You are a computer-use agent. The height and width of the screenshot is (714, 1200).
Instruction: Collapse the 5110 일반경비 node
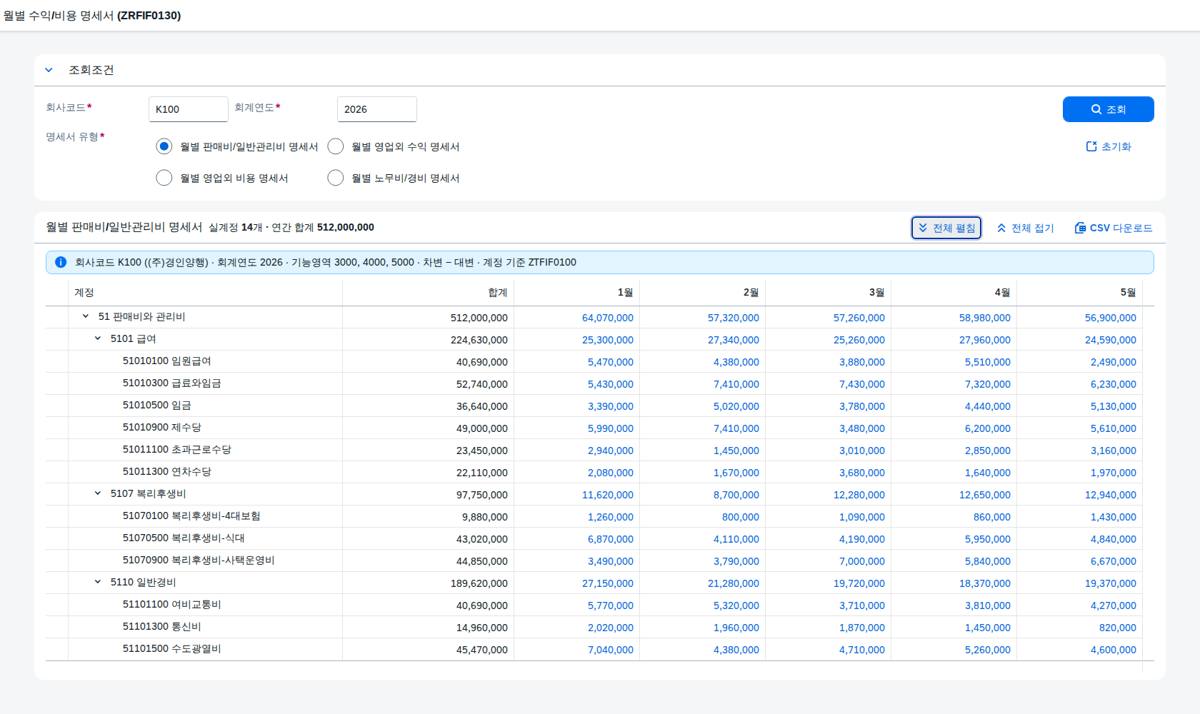coord(98,582)
